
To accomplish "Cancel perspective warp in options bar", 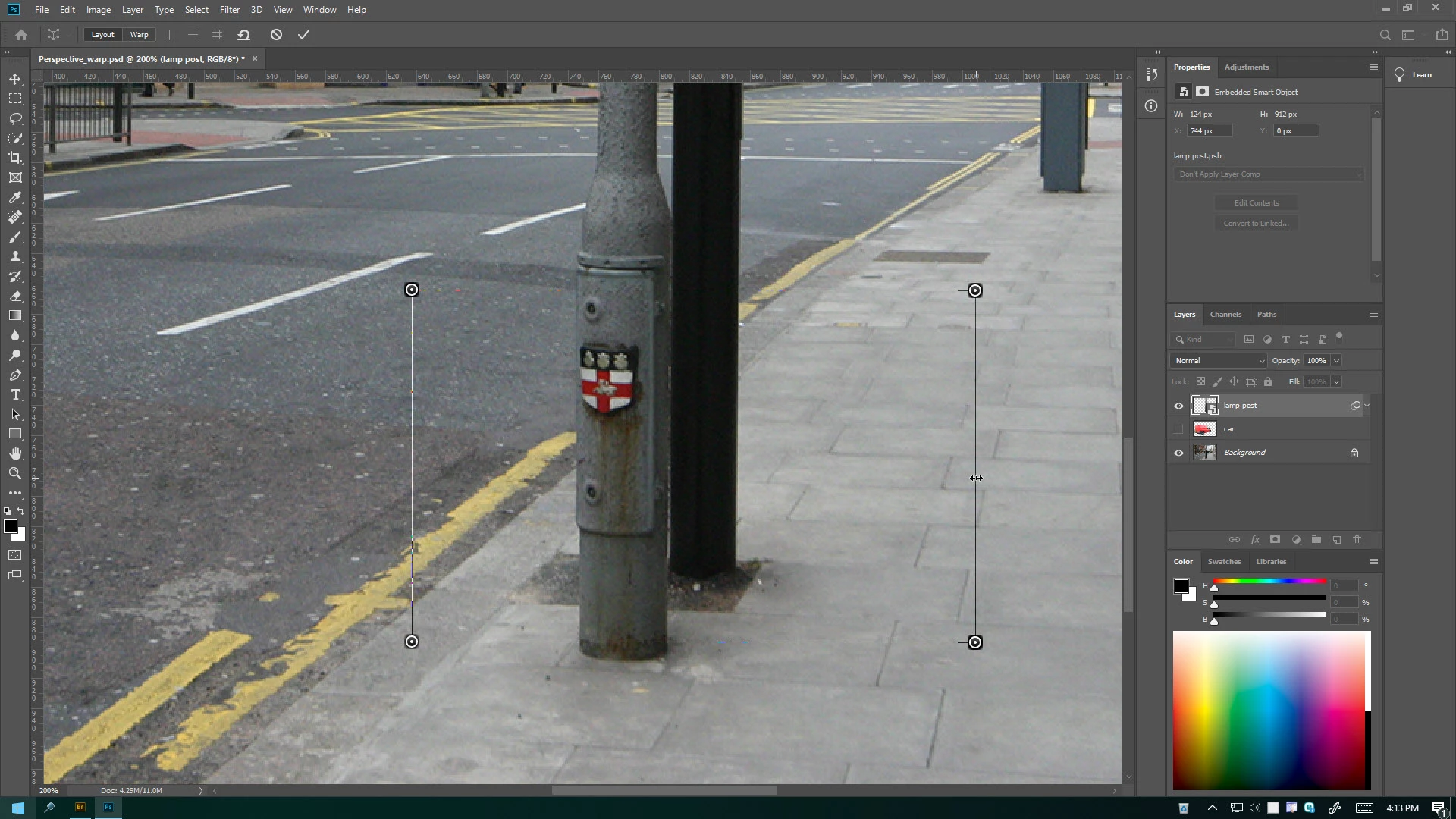I will [276, 35].
